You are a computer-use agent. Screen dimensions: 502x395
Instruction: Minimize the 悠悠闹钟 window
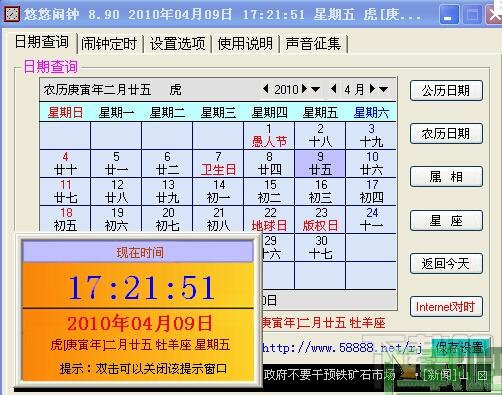point(448,15)
